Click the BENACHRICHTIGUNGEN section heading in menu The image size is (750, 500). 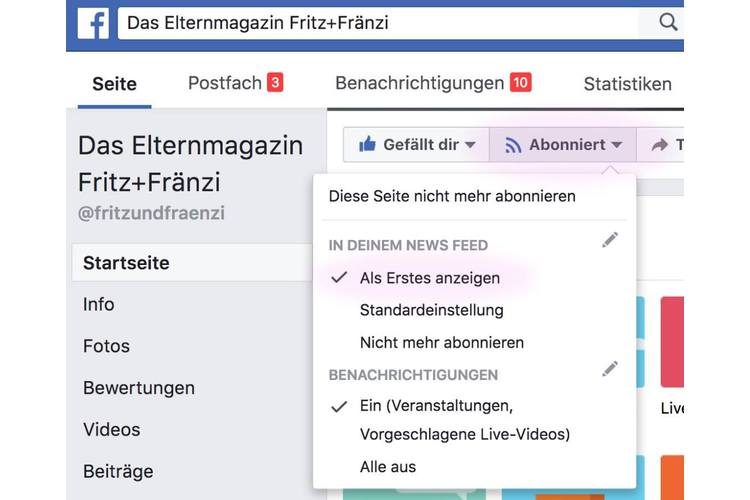tap(413, 375)
